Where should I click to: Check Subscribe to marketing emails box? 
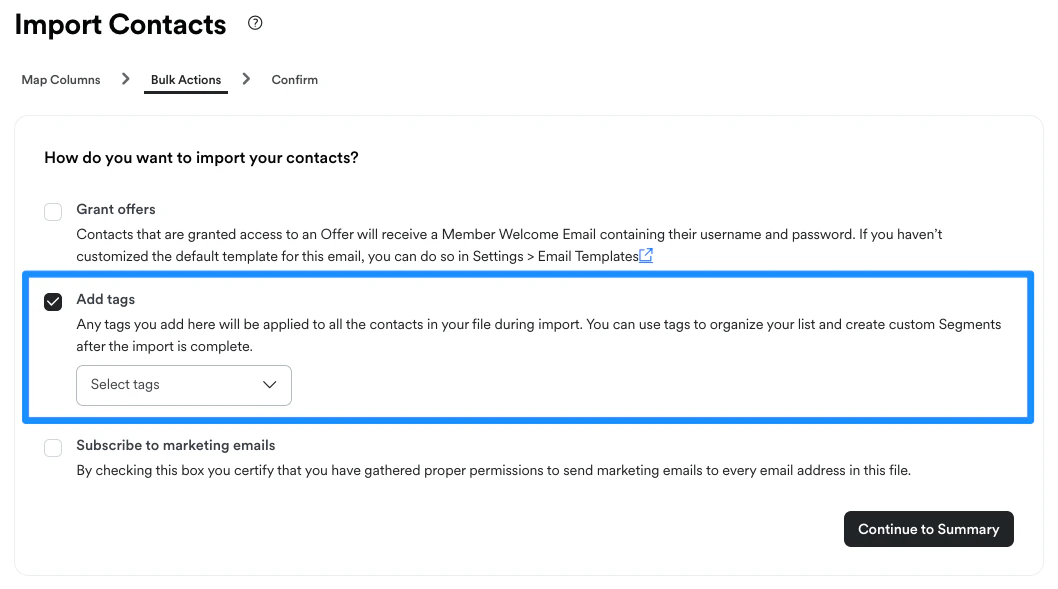(53, 448)
